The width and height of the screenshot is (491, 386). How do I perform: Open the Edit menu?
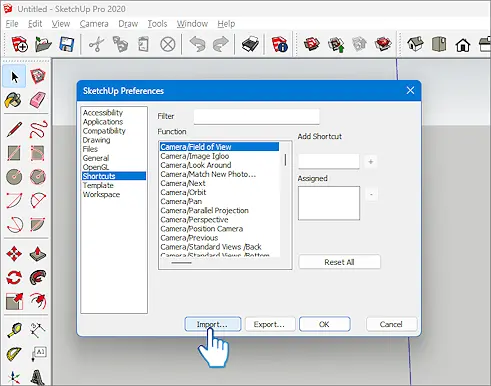(35, 24)
